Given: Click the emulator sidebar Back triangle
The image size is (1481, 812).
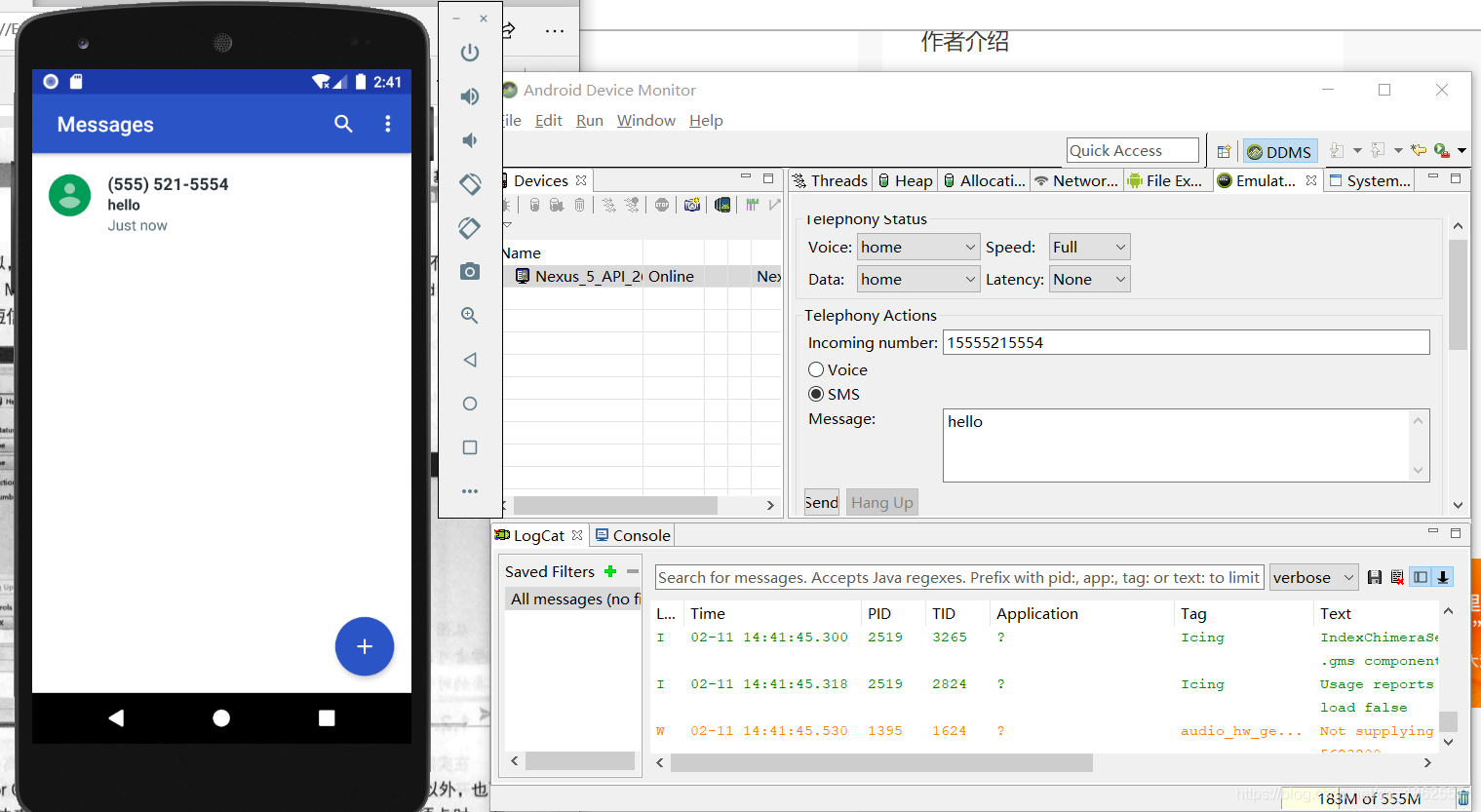Looking at the screenshot, I should (x=470, y=360).
